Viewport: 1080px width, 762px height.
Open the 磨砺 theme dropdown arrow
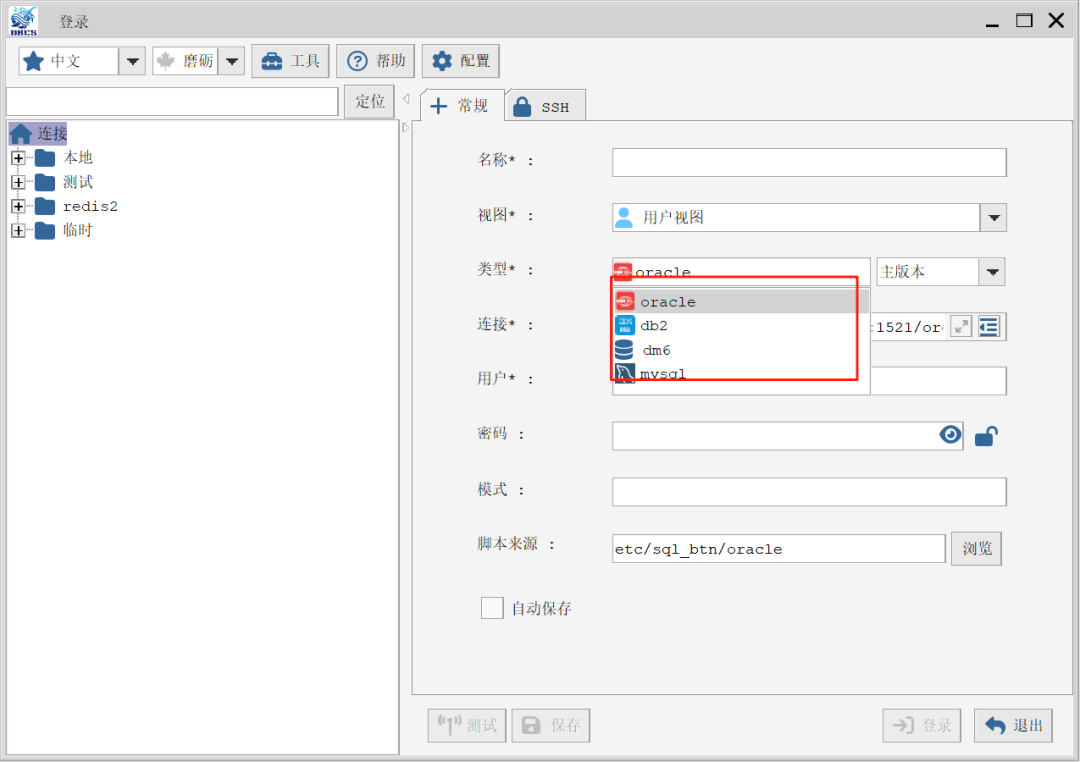[x=232, y=61]
